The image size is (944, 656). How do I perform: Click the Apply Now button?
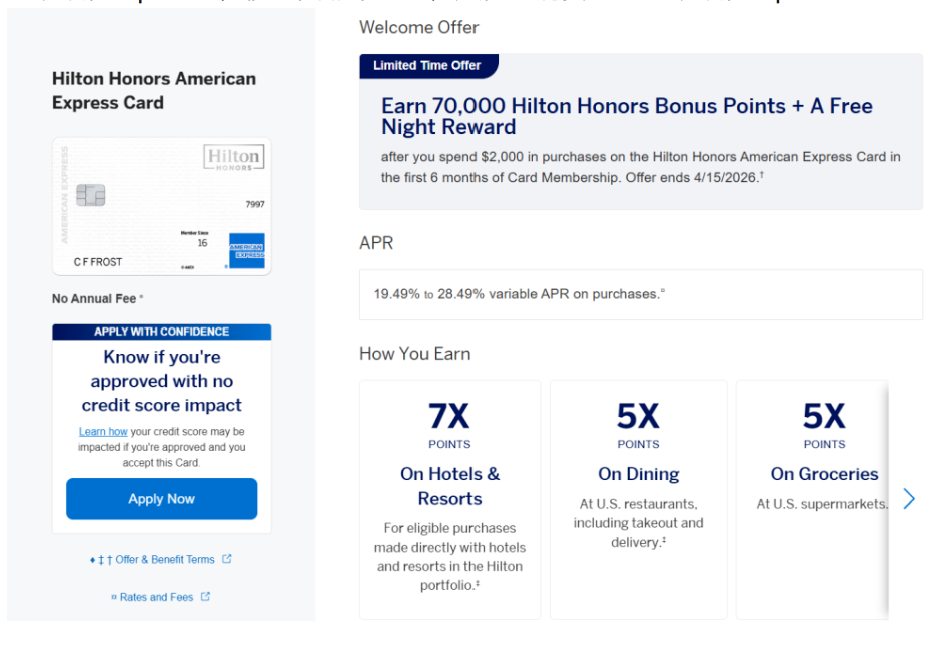pyautogui.click(x=161, y=499)
